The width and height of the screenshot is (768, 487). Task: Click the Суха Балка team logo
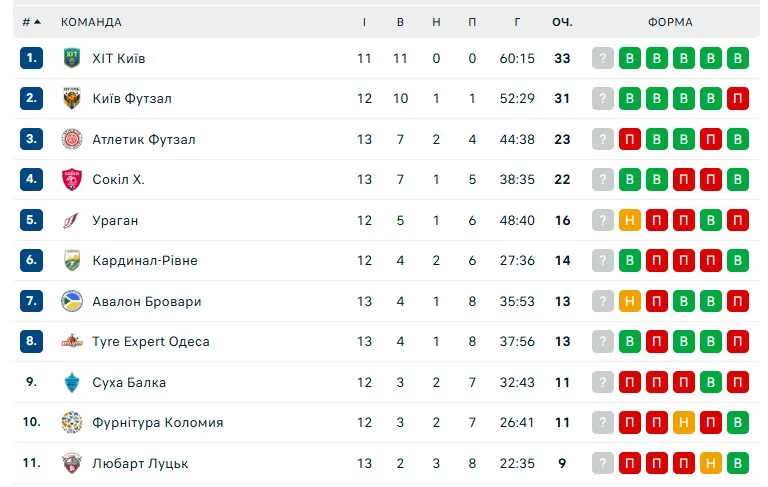pos(72,382)
